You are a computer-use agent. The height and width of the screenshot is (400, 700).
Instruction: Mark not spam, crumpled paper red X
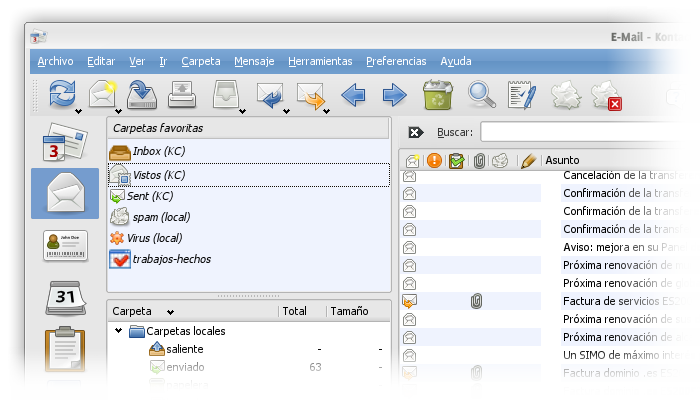click(606, 95)
